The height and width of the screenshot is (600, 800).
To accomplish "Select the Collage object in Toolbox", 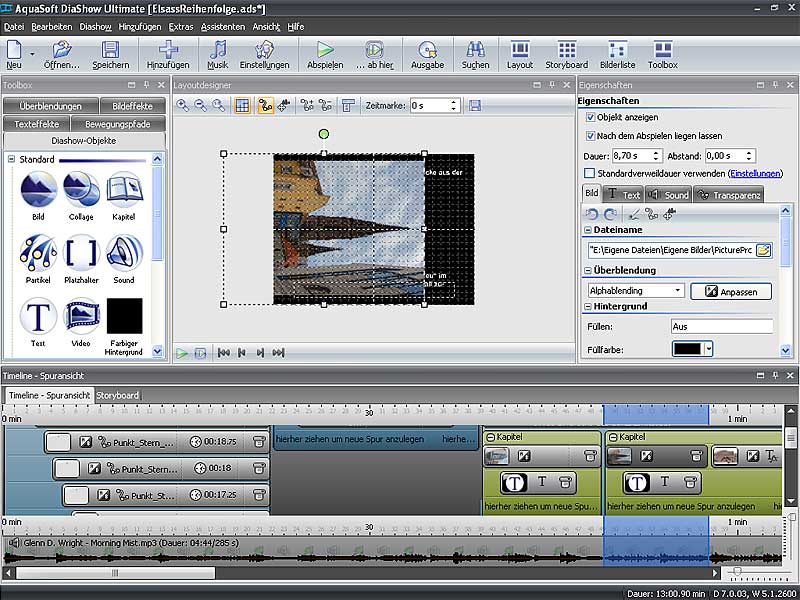I will click(81, 189).
